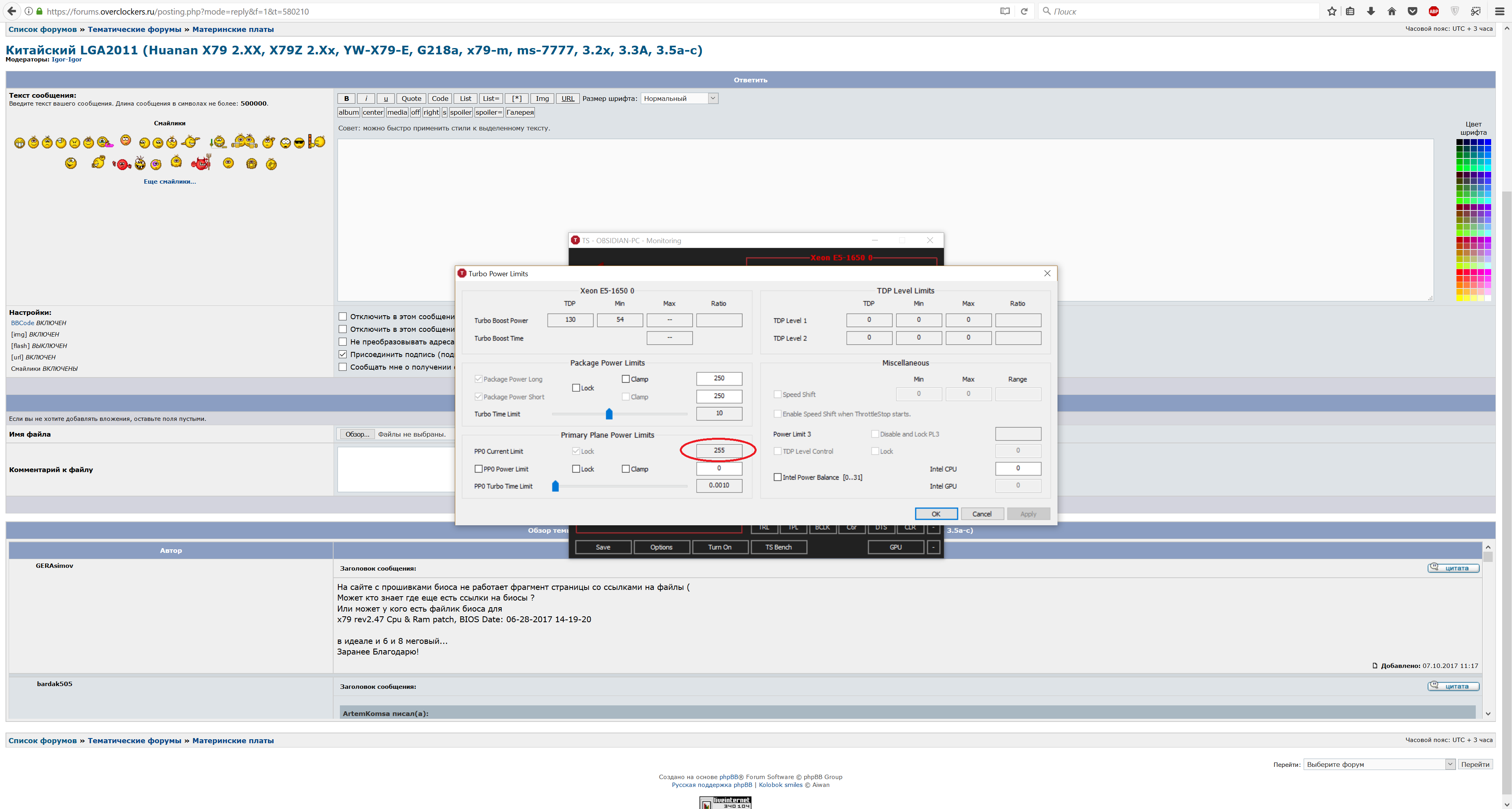Bookmark this page with star icon
The image size is (1512, 809).
[1332, 11]
